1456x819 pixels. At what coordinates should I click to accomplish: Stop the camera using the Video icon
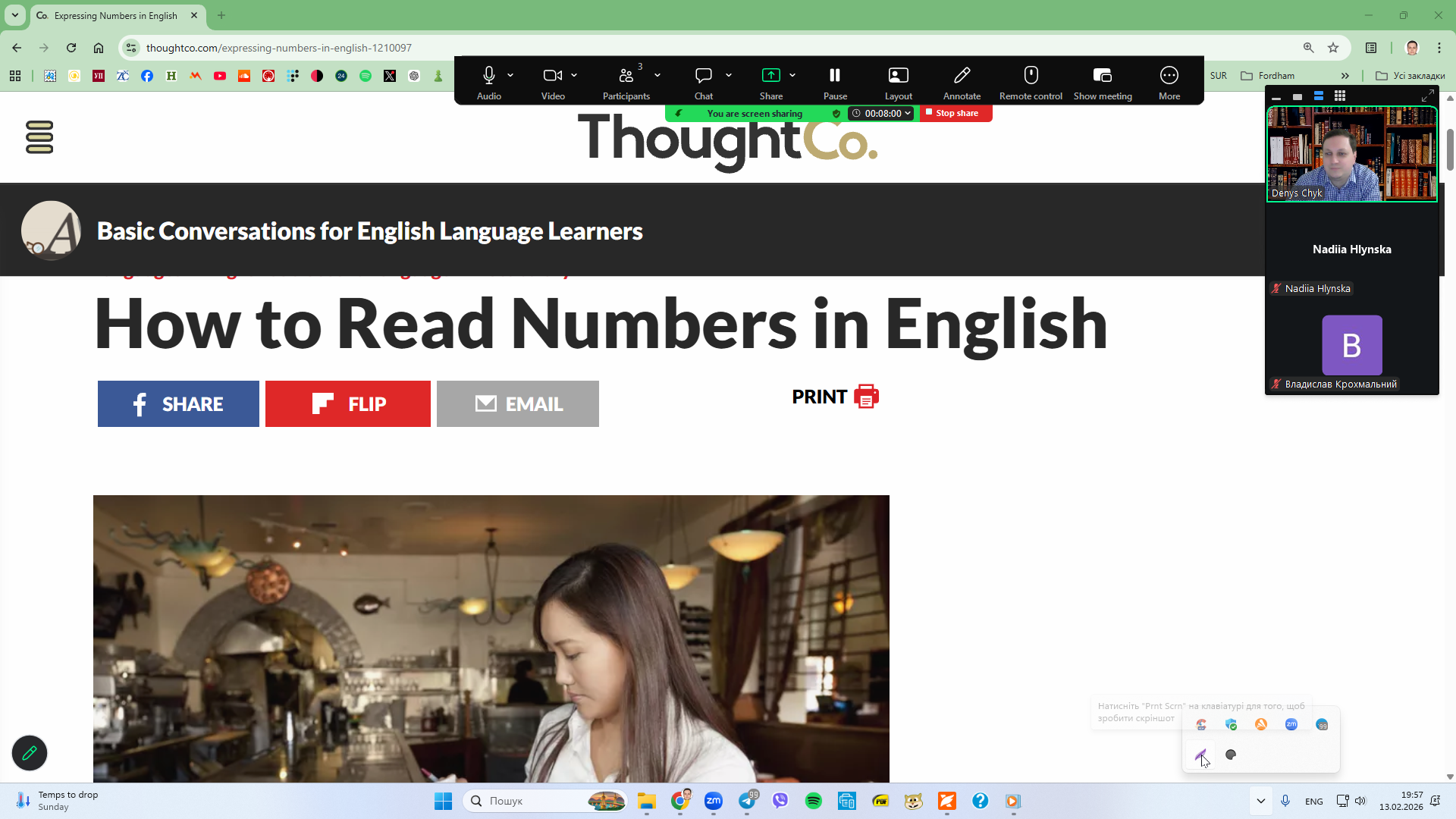552,74
